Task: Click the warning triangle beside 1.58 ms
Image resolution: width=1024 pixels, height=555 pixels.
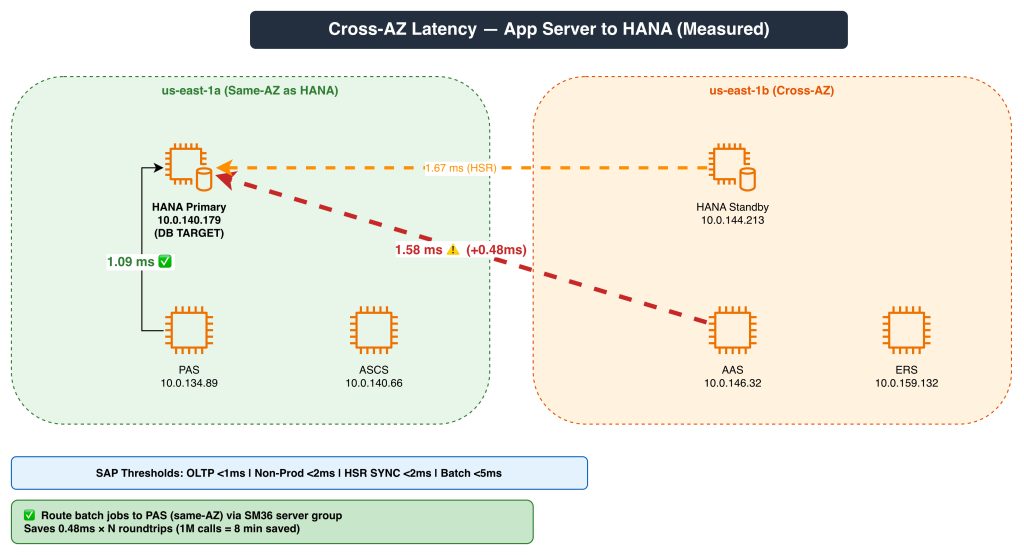Action: coord(453,250)
